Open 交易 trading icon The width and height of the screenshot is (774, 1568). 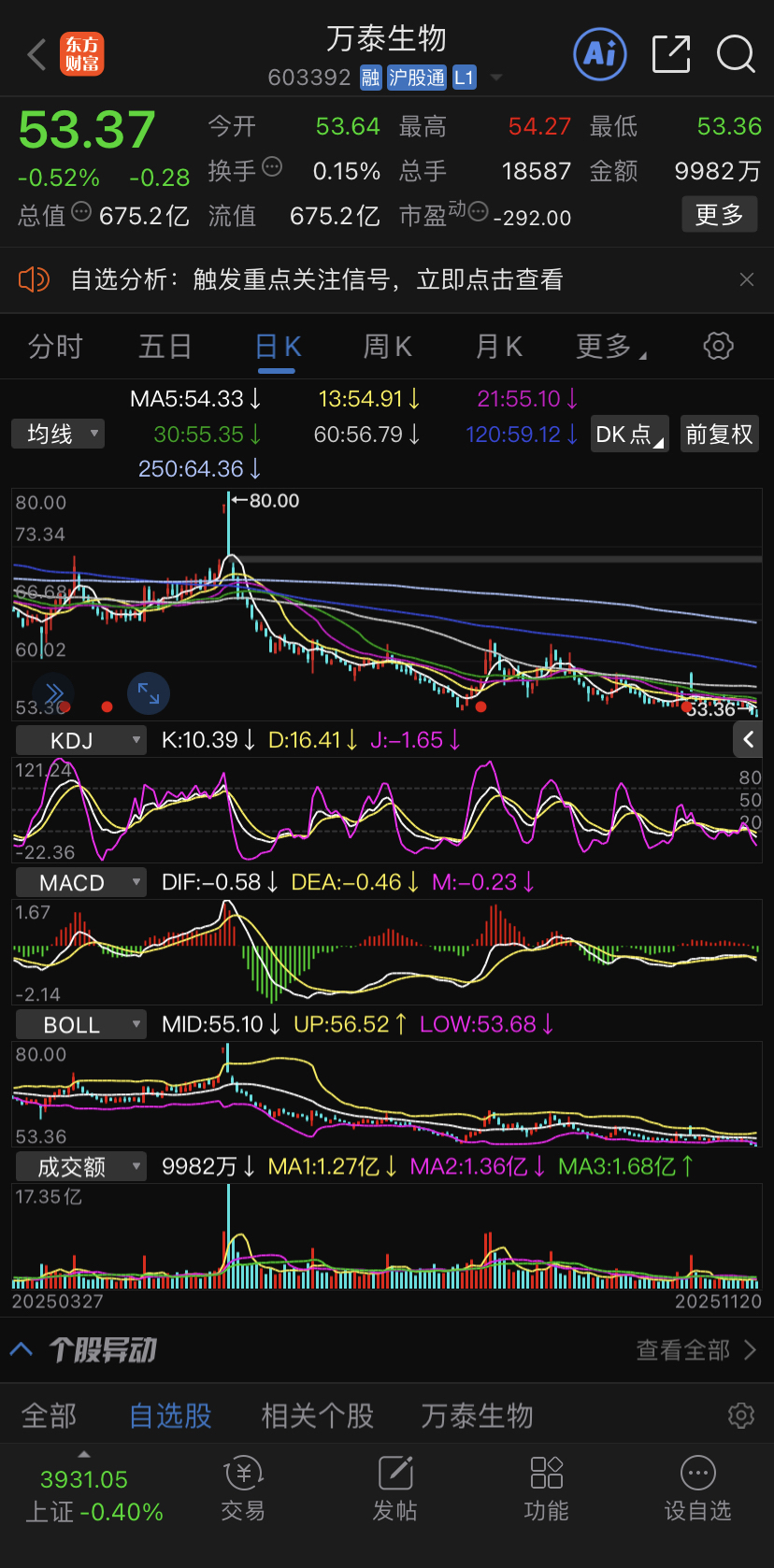243,1489
